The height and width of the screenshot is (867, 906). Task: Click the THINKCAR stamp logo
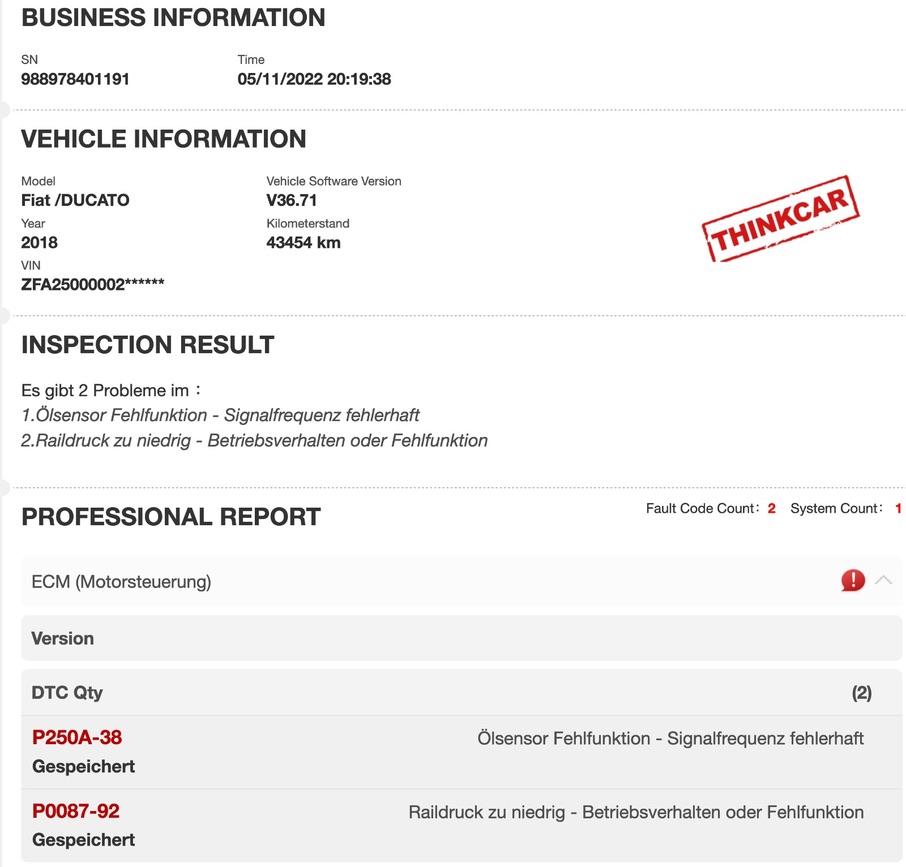click(782, 220)
